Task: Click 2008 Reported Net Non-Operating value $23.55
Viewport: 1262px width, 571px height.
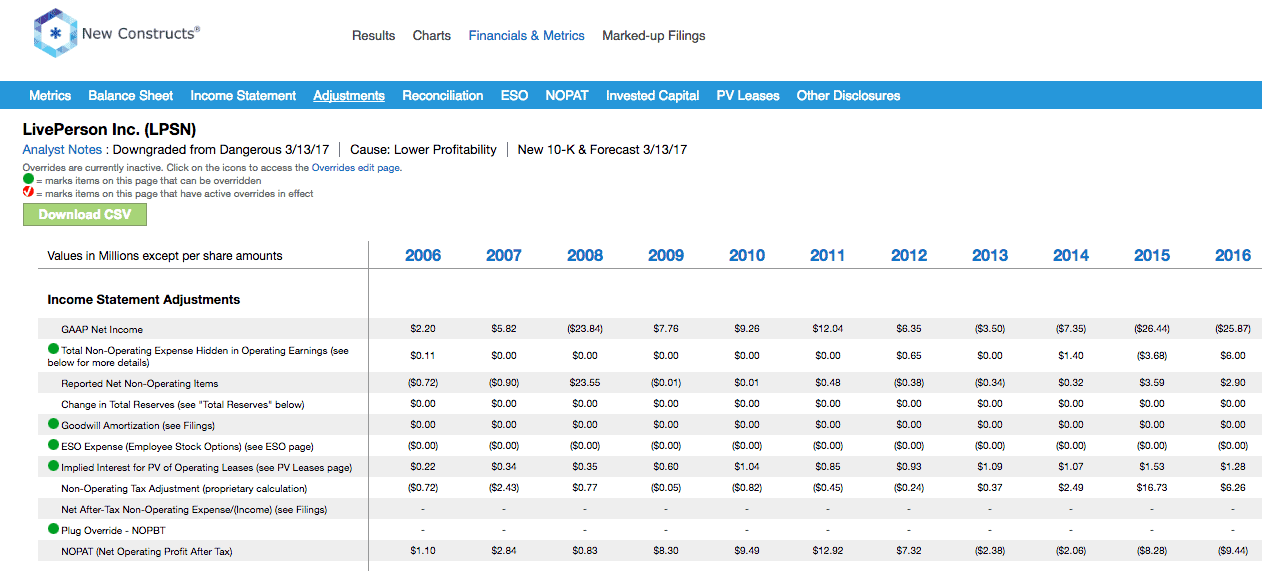Action: click(x=585, y=384)
